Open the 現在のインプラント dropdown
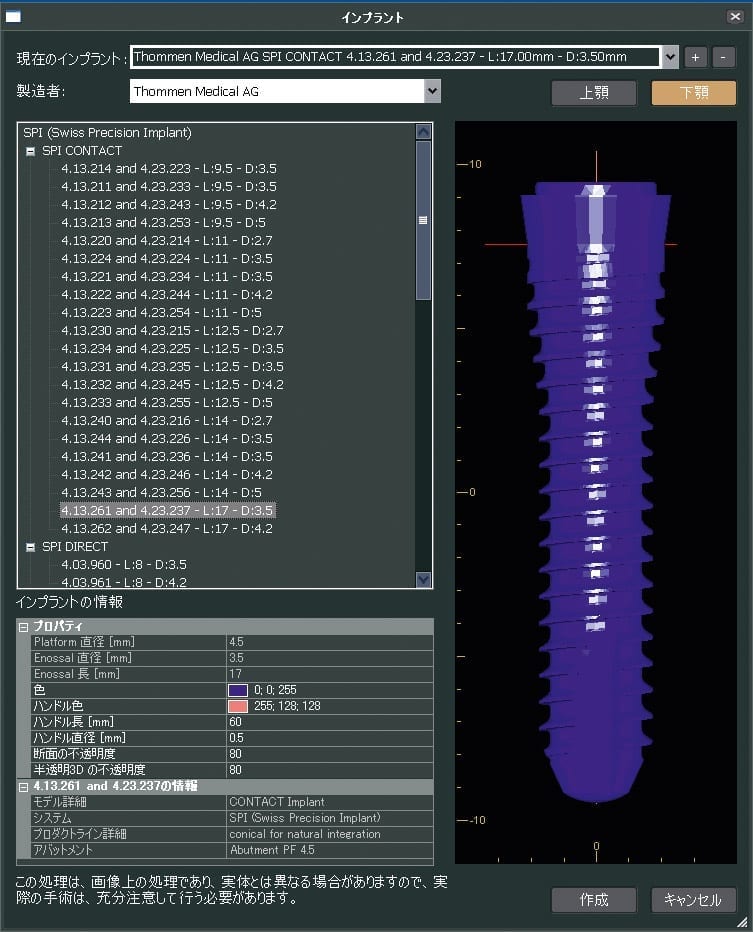753x932 pixels. [x=670, y=57]
